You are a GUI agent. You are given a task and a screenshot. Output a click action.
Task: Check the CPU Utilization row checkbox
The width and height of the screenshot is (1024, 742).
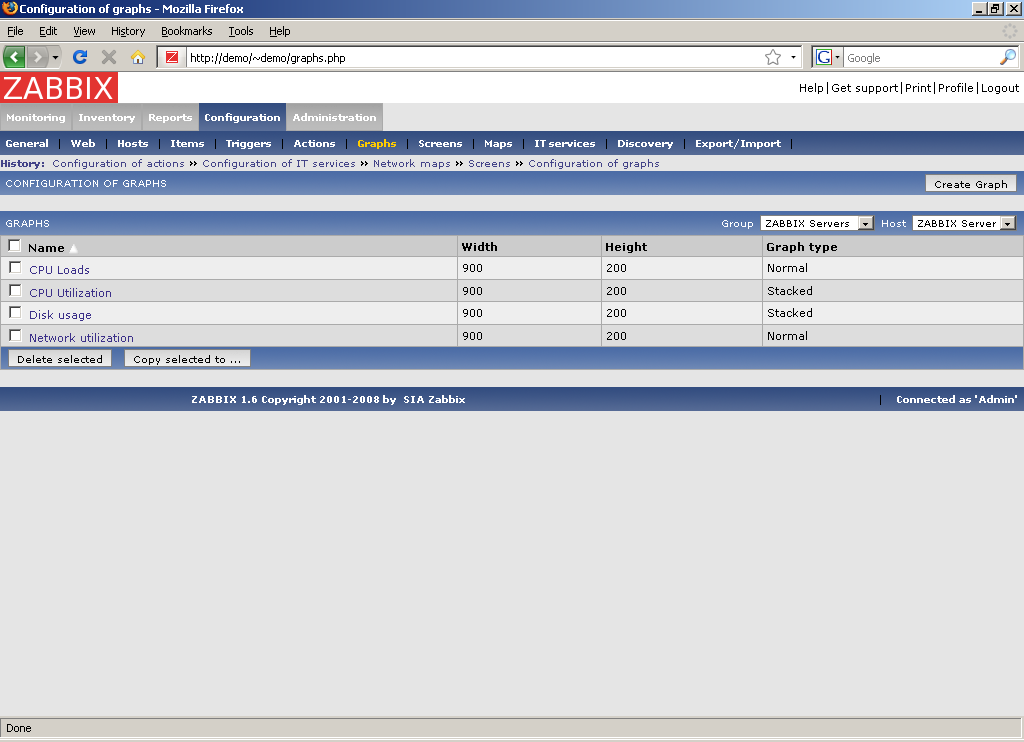(15, 290)
